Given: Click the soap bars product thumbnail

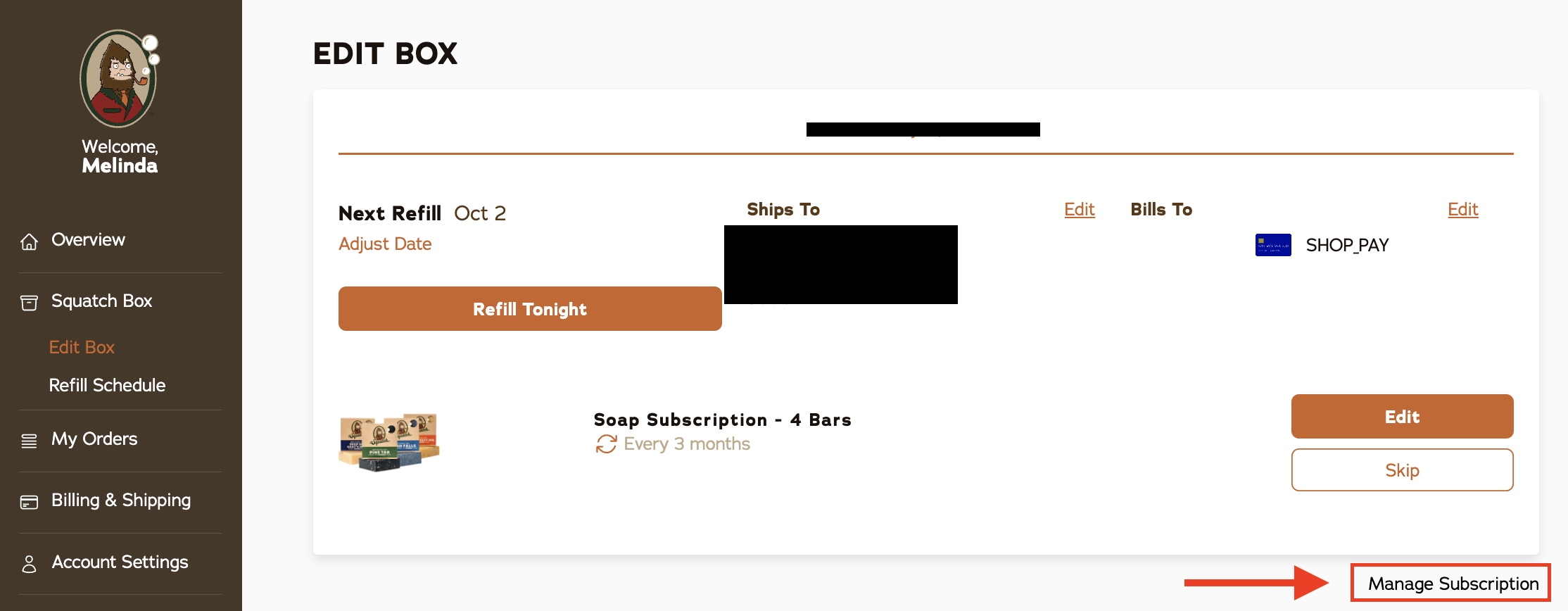Looking at the screenshot, I should click(389, 441).
